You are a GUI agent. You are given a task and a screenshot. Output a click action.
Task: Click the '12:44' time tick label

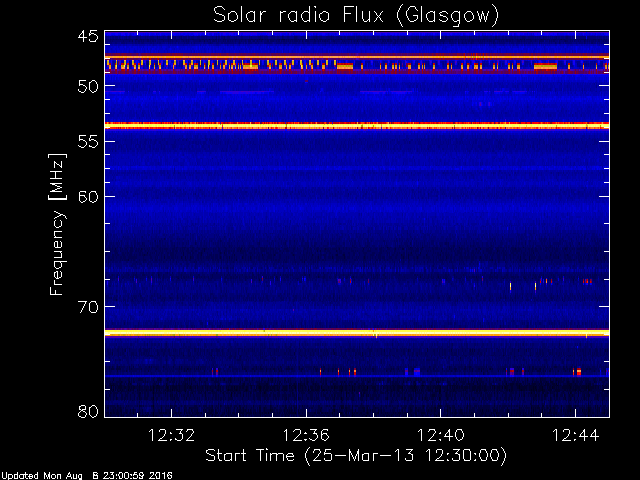pyautogui.click(x=575, y=435)
